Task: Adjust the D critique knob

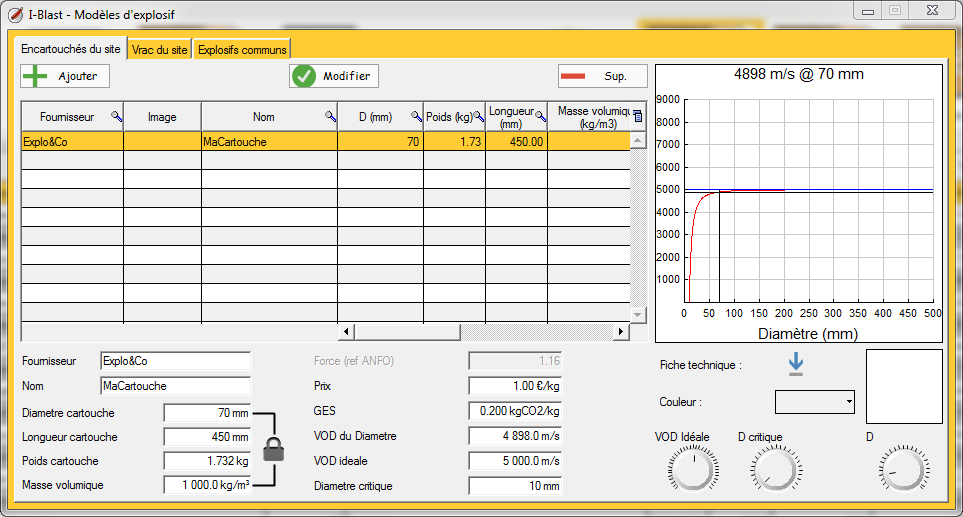Action: tap(776, 470)
